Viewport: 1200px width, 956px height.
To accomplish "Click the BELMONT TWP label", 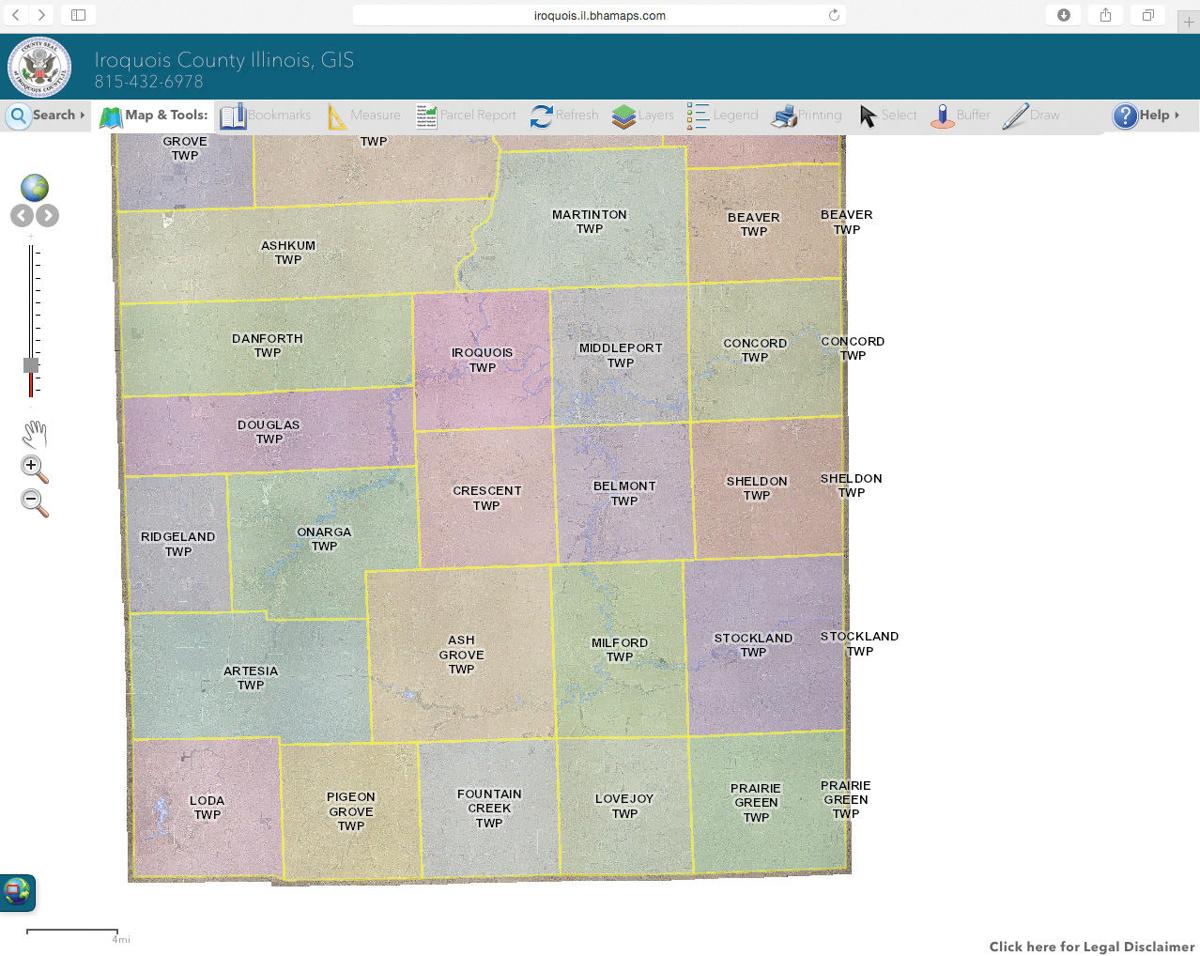I will pyautogui.click(x=624, y=493).
